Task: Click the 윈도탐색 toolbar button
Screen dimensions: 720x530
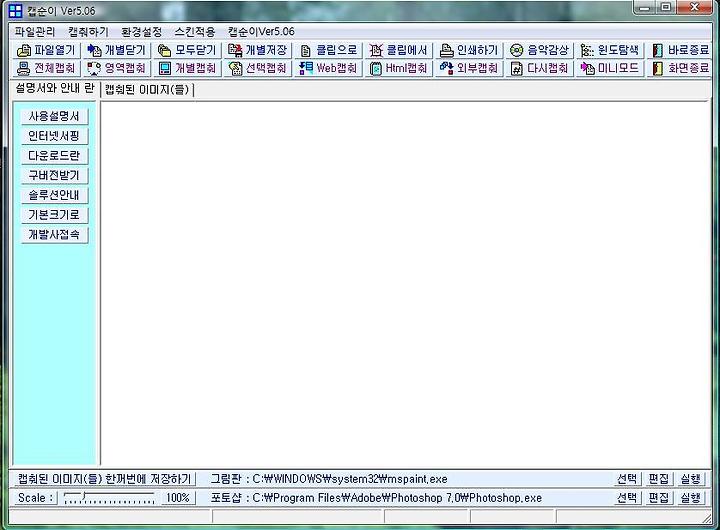Action: [610, 50]
